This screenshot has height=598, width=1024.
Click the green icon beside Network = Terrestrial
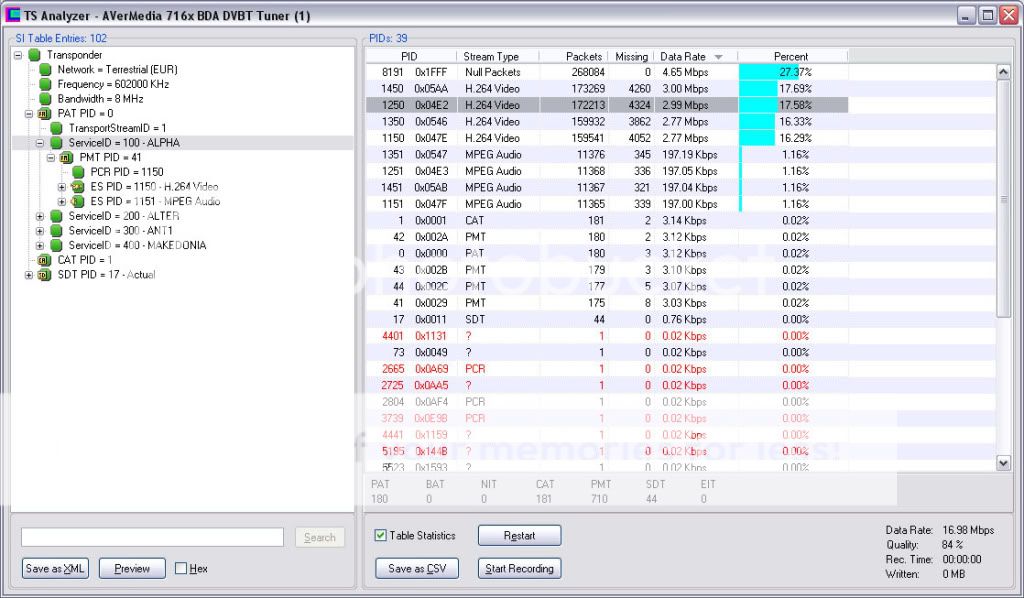[45, 69]
